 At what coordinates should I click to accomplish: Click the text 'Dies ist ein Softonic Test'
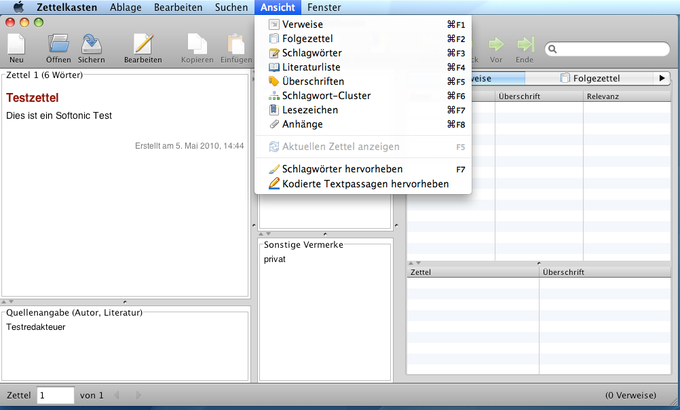[x=59, y=116]
